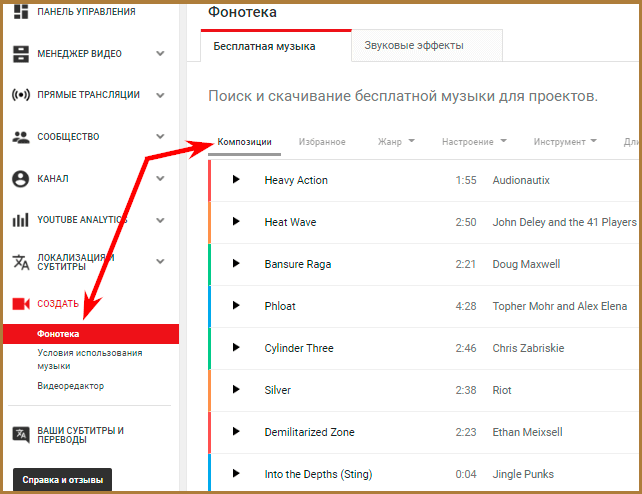Click artist Doug Maxwell
This screenshot has height=494, width=642.
pos(526,264)
